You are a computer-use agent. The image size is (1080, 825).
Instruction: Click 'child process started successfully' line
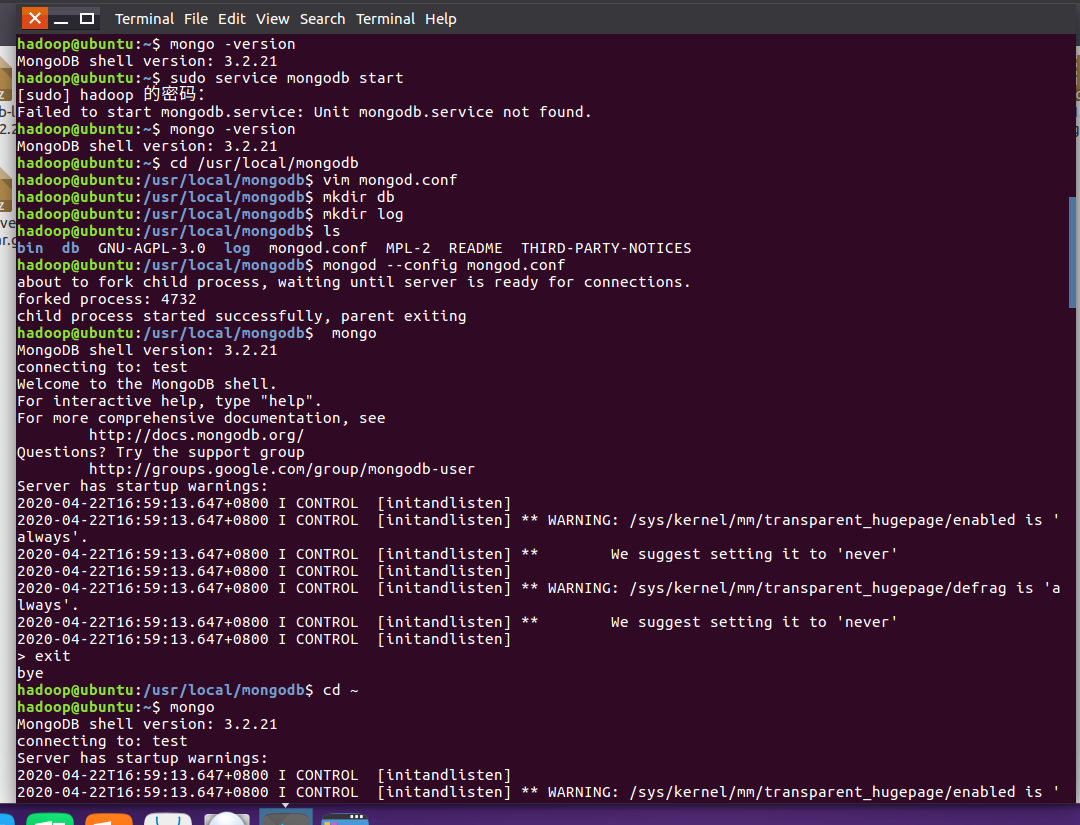(242, 316)
